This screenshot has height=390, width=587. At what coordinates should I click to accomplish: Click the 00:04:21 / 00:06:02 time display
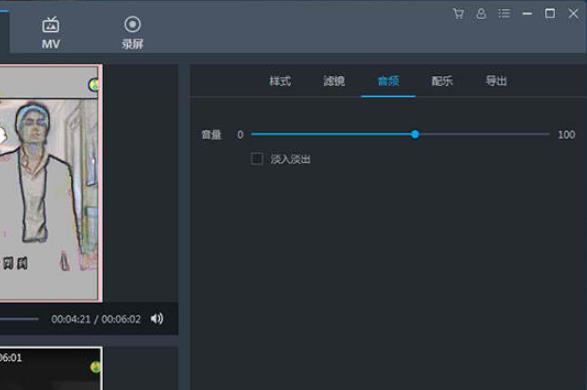click(96, 319)
